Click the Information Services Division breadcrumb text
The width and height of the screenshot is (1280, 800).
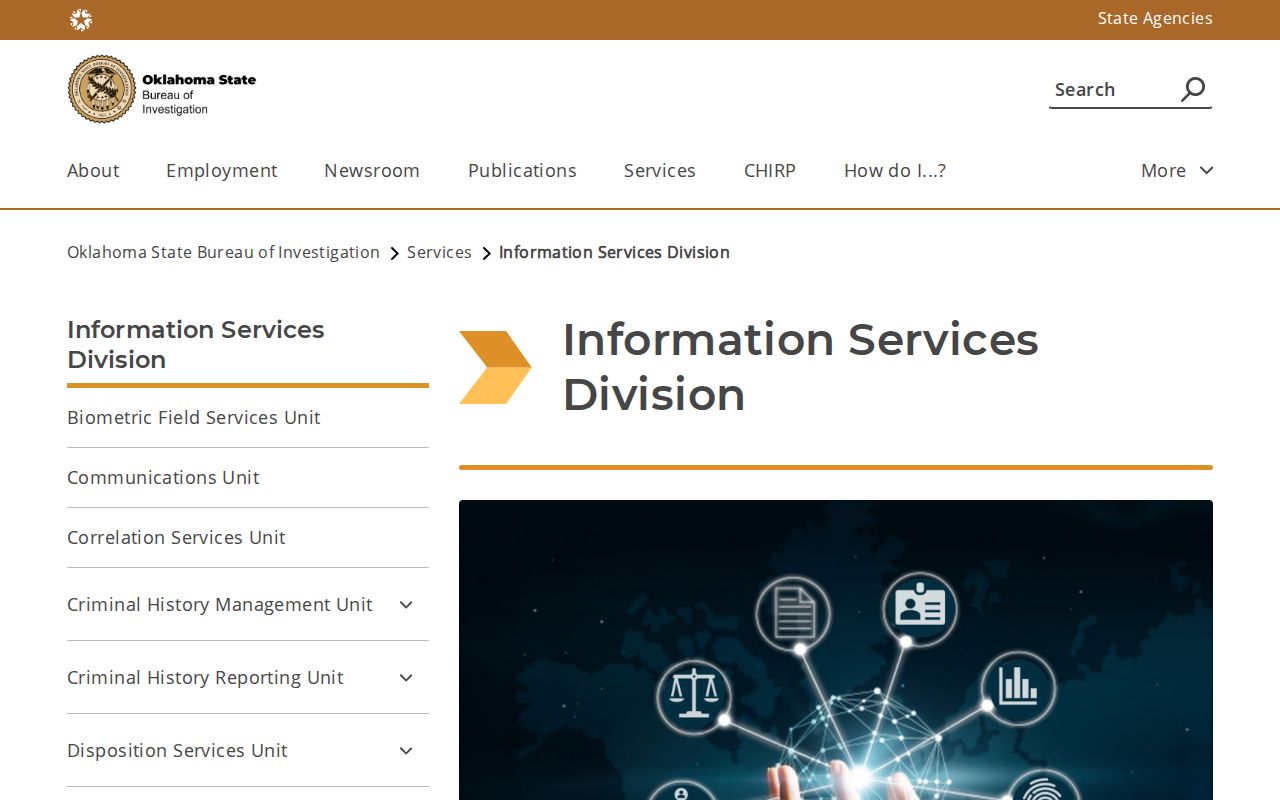pos(614,252)
